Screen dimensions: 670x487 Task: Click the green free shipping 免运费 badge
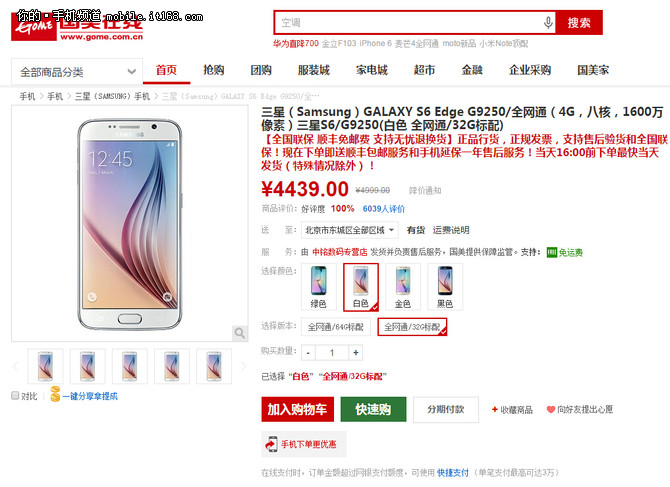(x=564, y=252)
